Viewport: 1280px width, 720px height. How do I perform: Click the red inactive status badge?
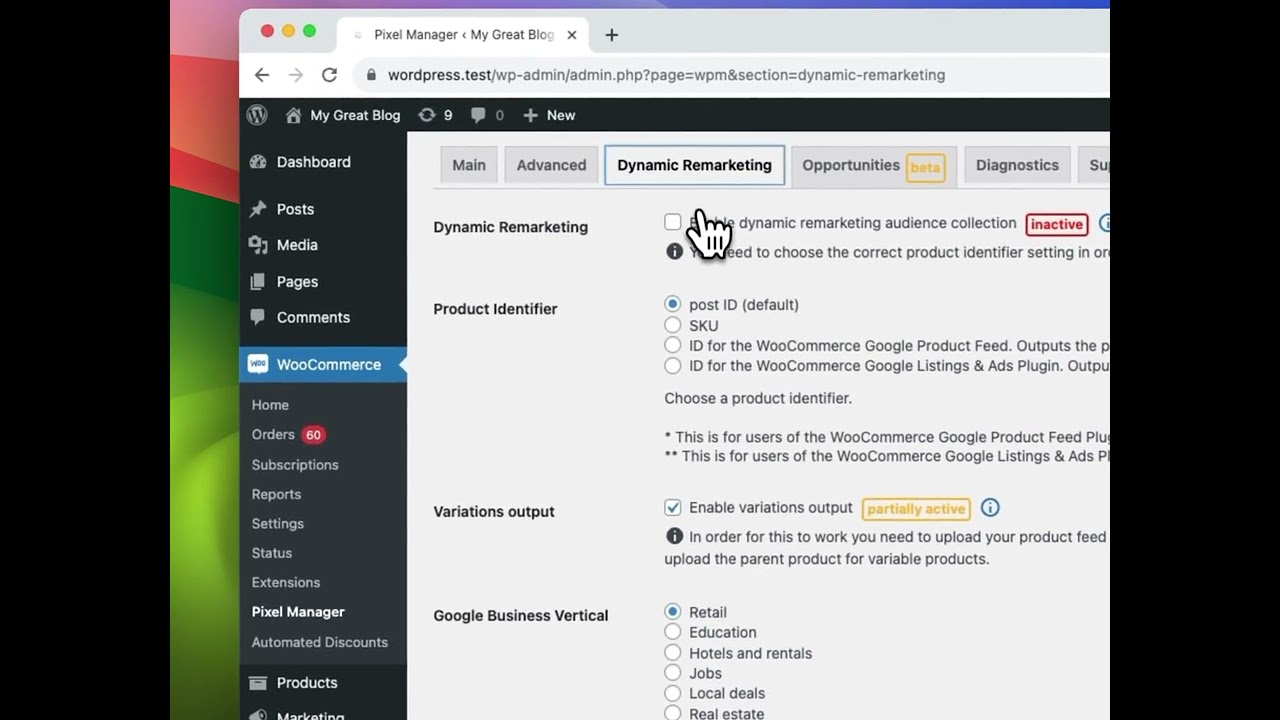(1056, 224)
